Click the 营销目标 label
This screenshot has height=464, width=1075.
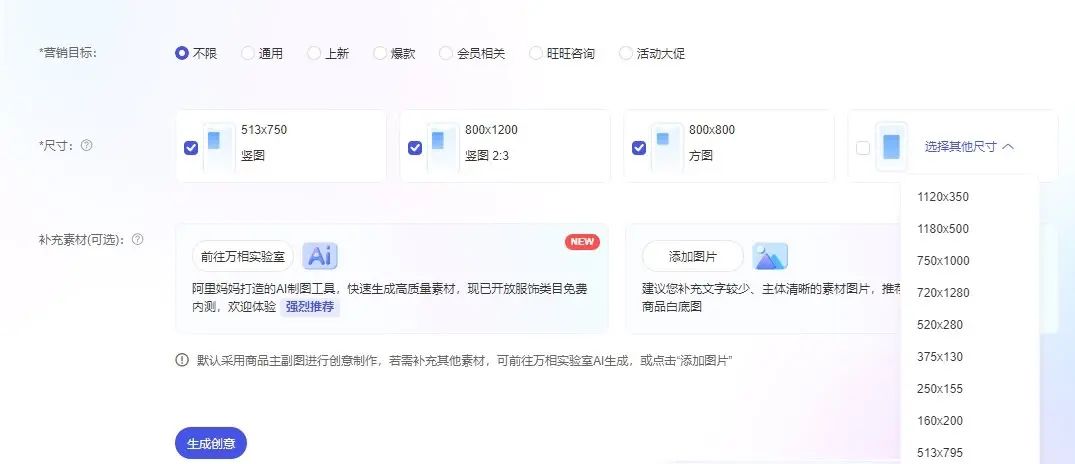[68, 53]
